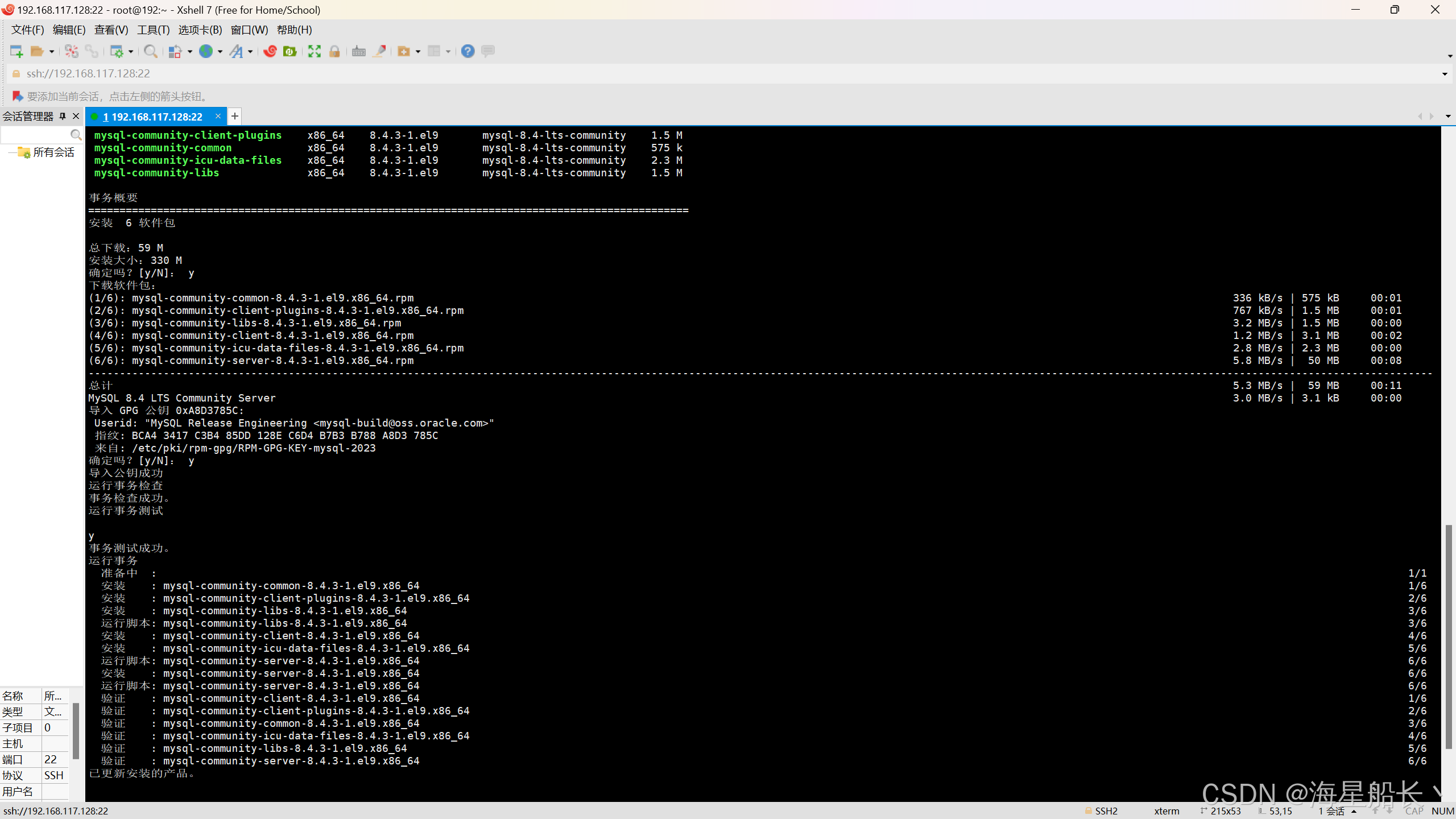1456x819 pixels.
Task: Add a new tab with plus button
Action: (x=234, y=116)
